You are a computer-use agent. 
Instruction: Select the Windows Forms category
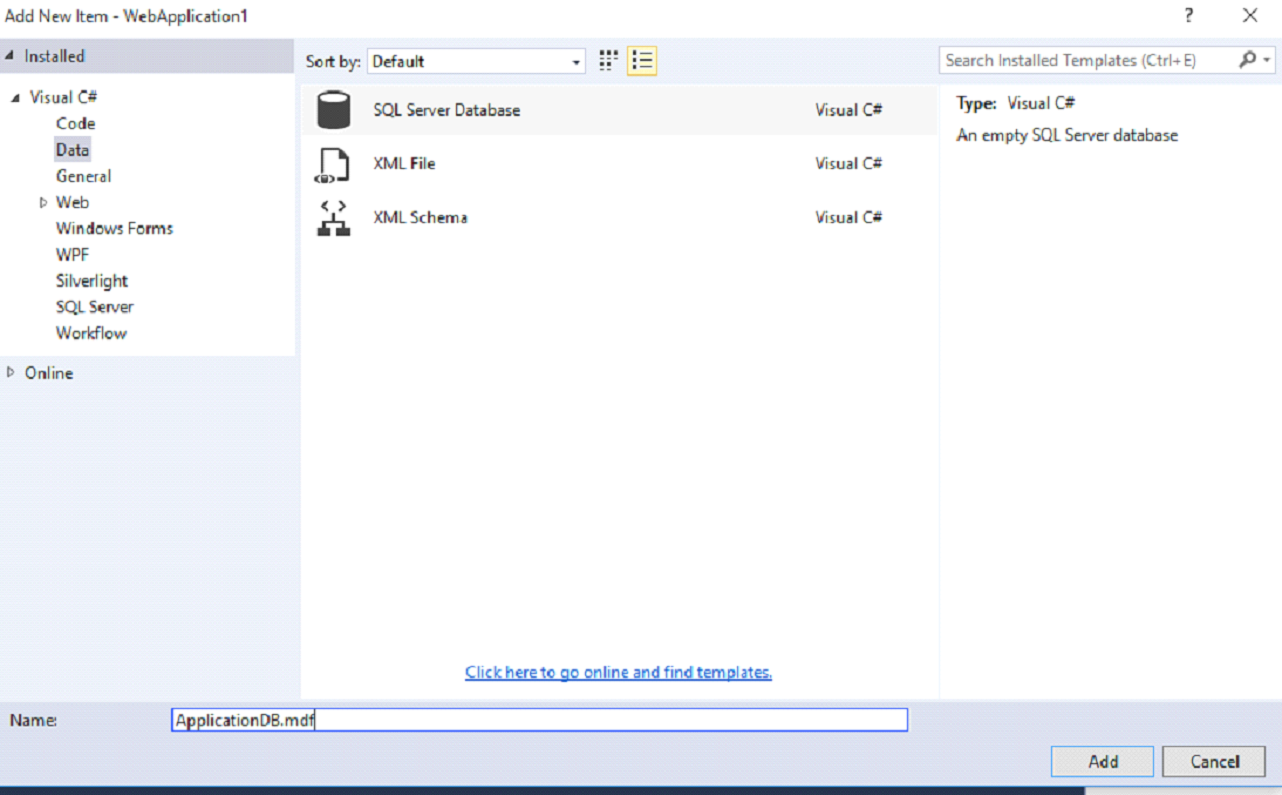(x=113, y=228)
